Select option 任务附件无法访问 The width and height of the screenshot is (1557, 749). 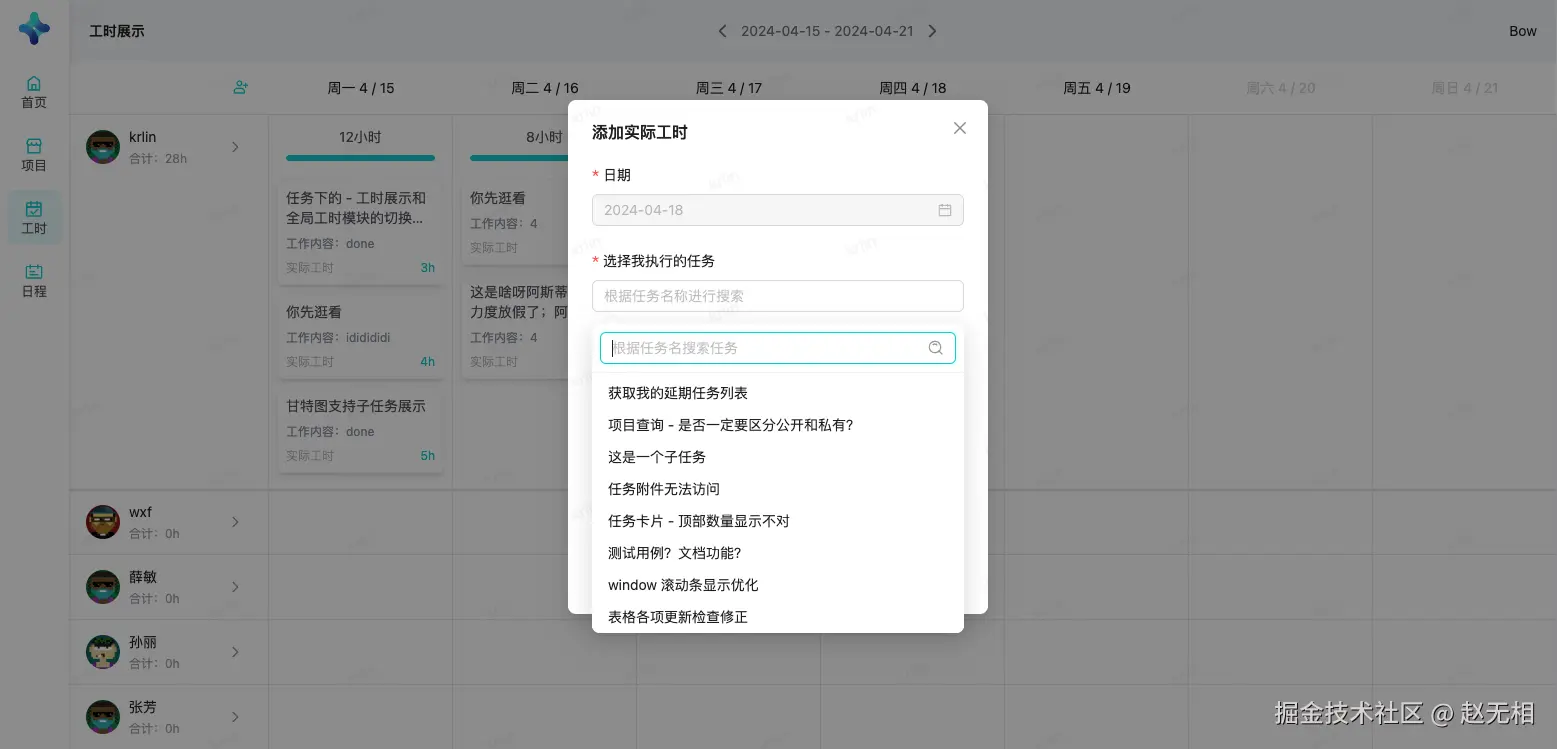(x=778, y=489)
